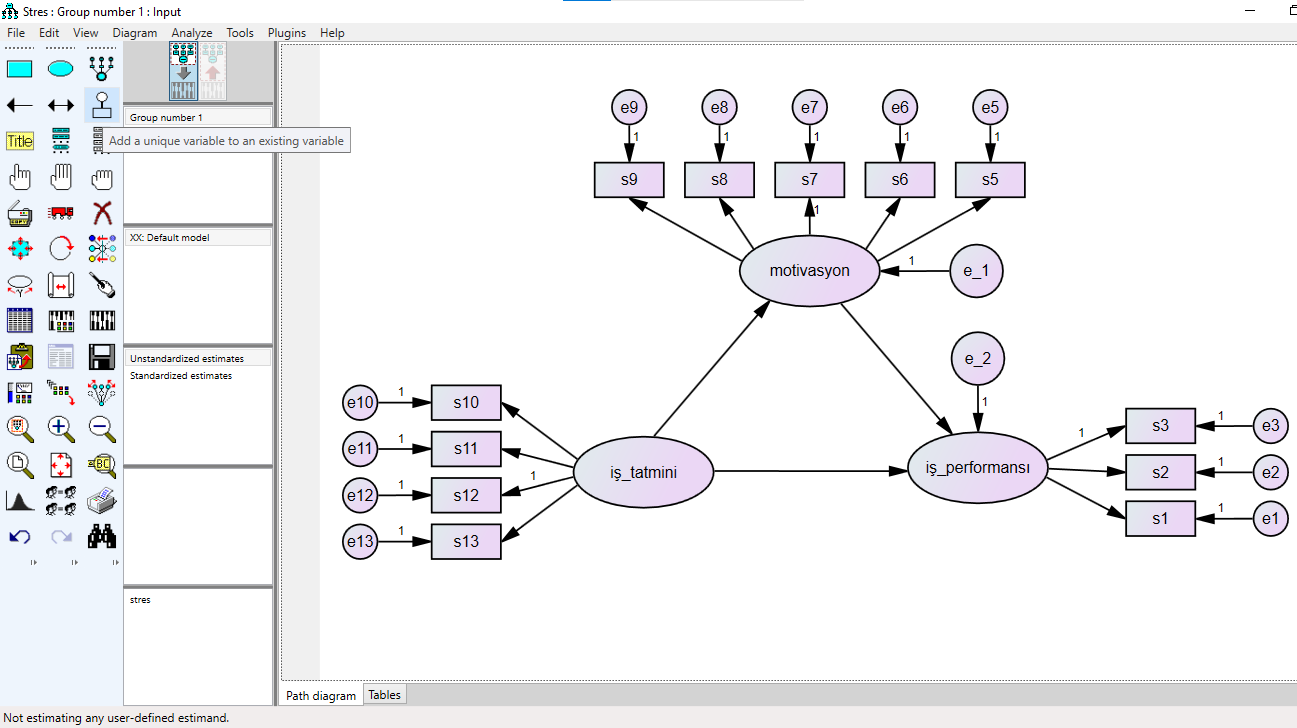The width and height of the screenshot is (1297, 728).
Task: Click the Title figure caption tool
Action: coord(20,141)
